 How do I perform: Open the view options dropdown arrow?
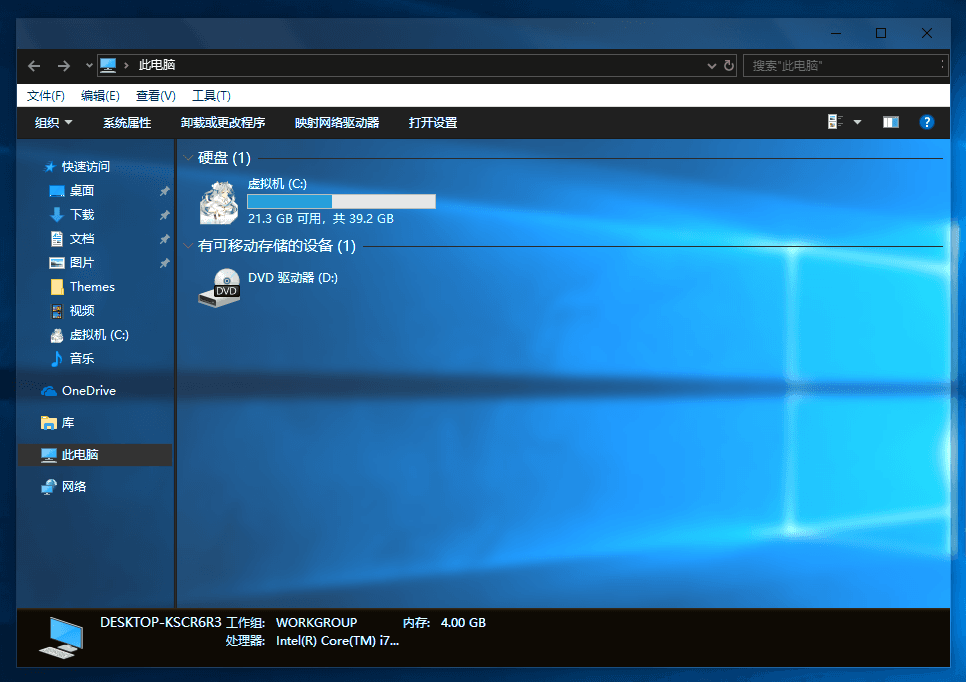point(857,122)
